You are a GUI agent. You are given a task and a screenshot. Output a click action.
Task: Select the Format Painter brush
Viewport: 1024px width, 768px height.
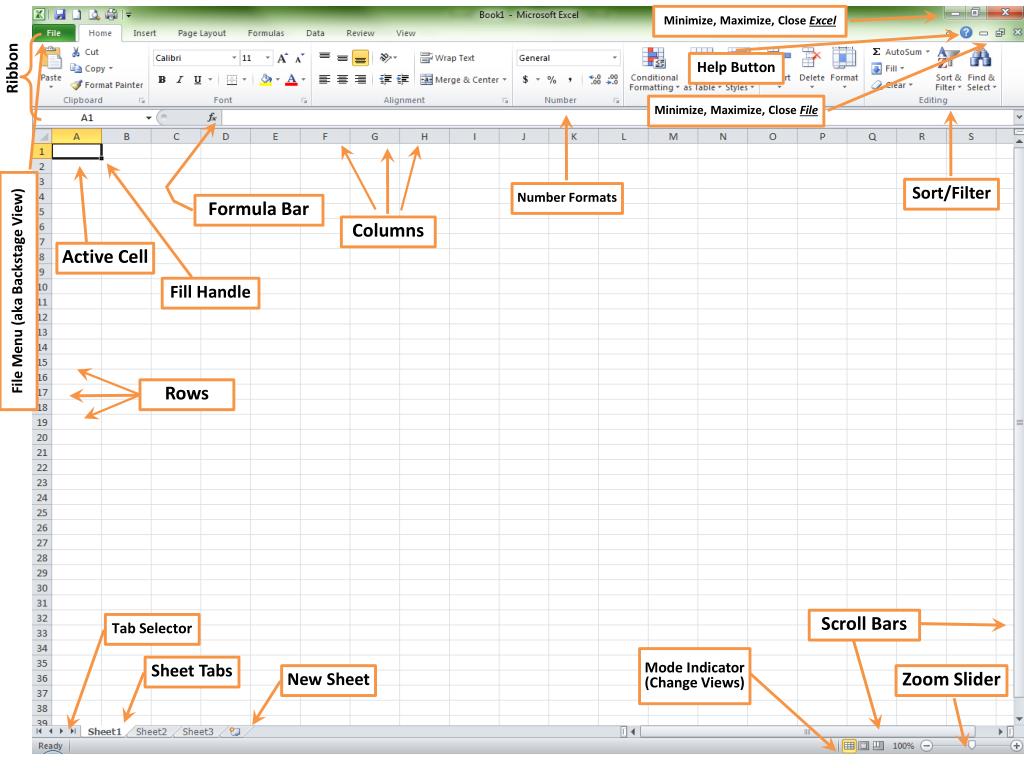pyautogui.click(x=76, y=85)
